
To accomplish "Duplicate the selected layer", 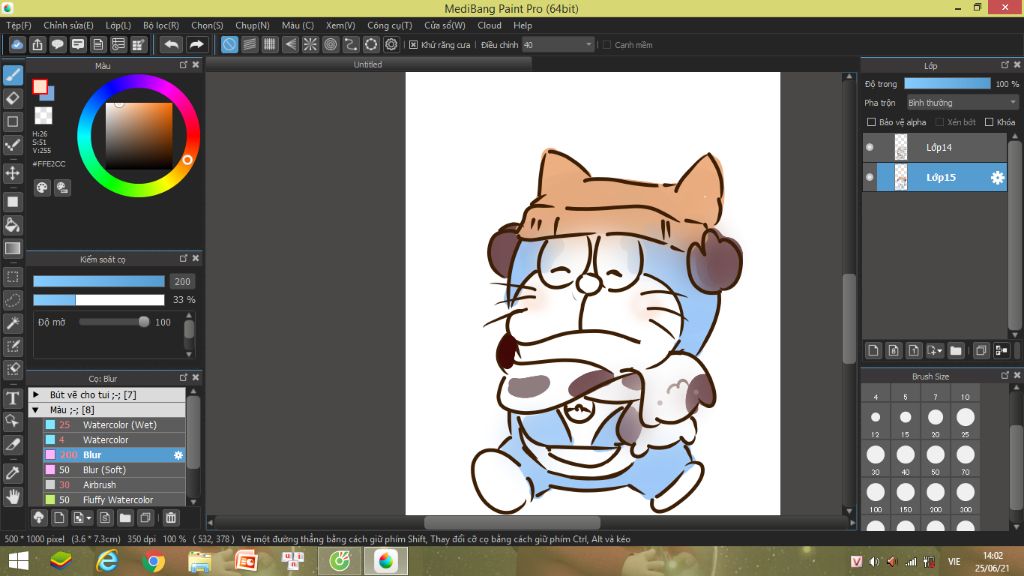I will pos(980,351).
